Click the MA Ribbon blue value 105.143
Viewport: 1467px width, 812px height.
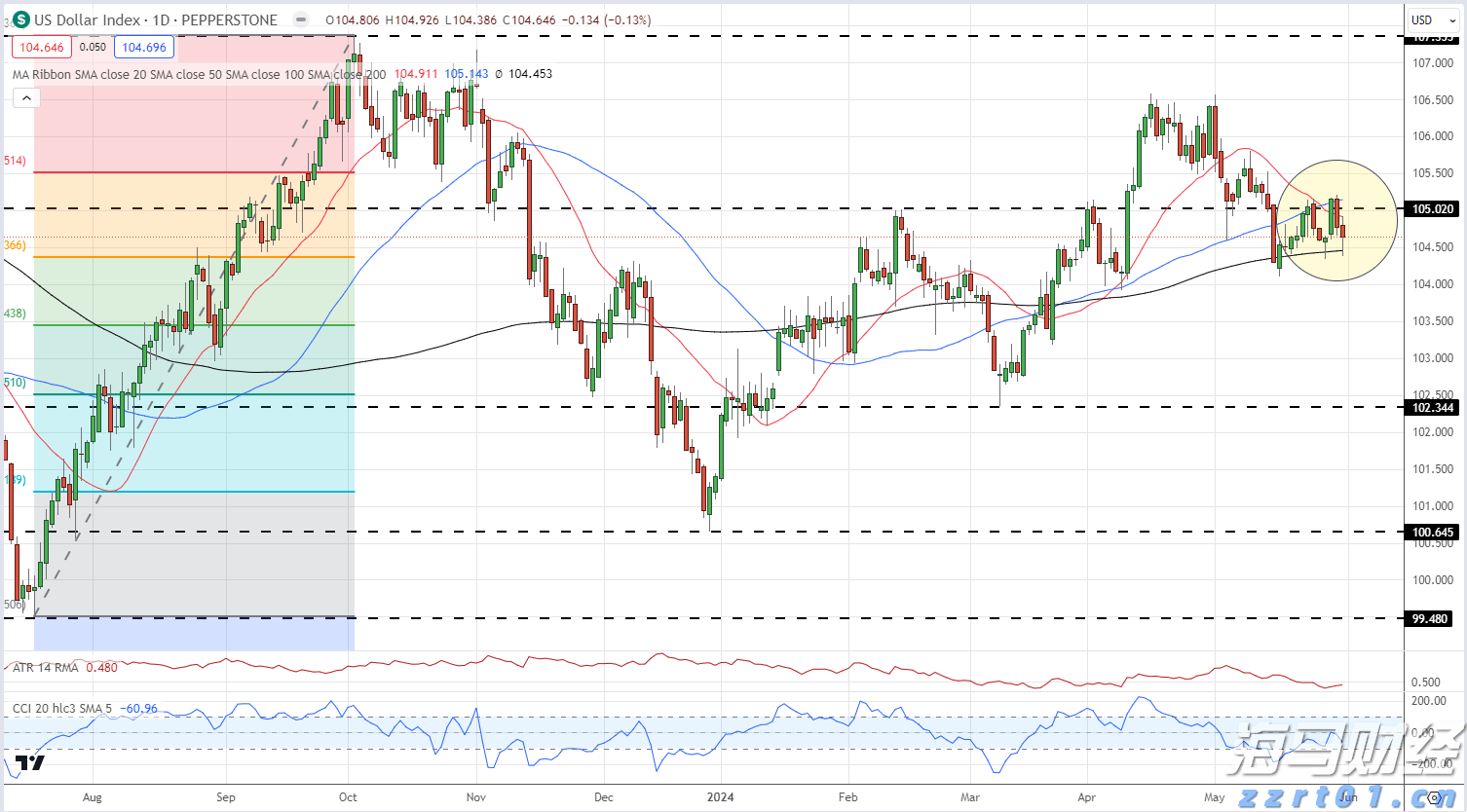tap(467, 74)
